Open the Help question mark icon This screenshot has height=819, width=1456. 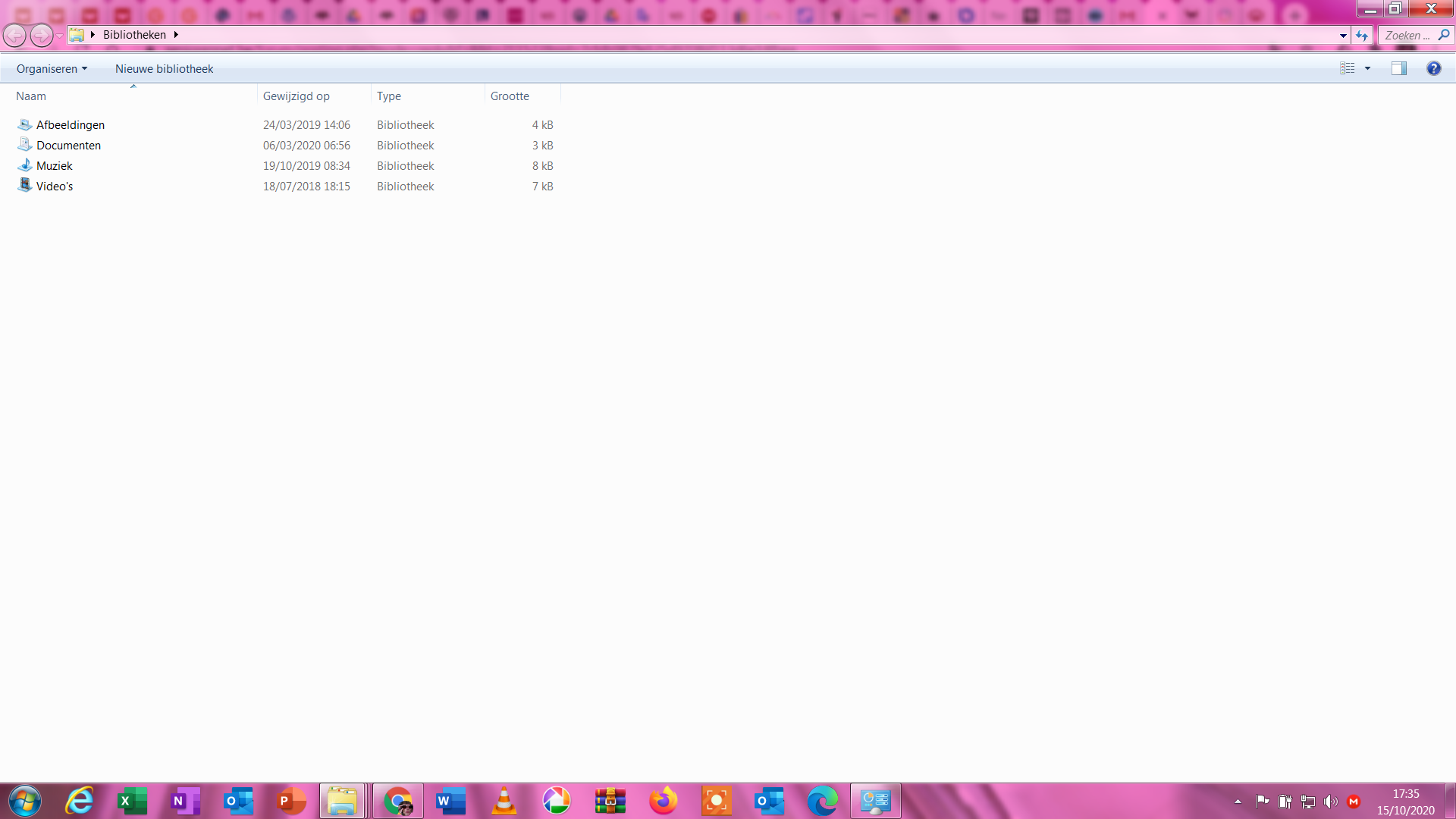click(x=1433, y=68)
